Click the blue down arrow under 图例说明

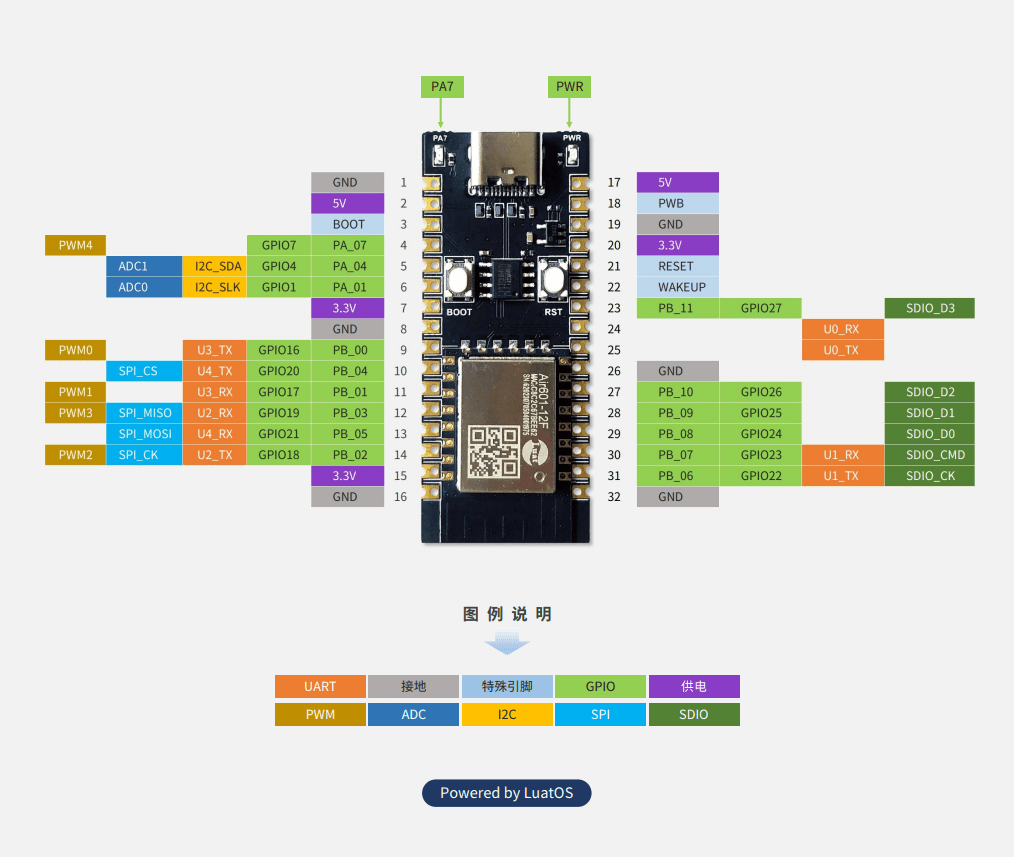point(507,645)
